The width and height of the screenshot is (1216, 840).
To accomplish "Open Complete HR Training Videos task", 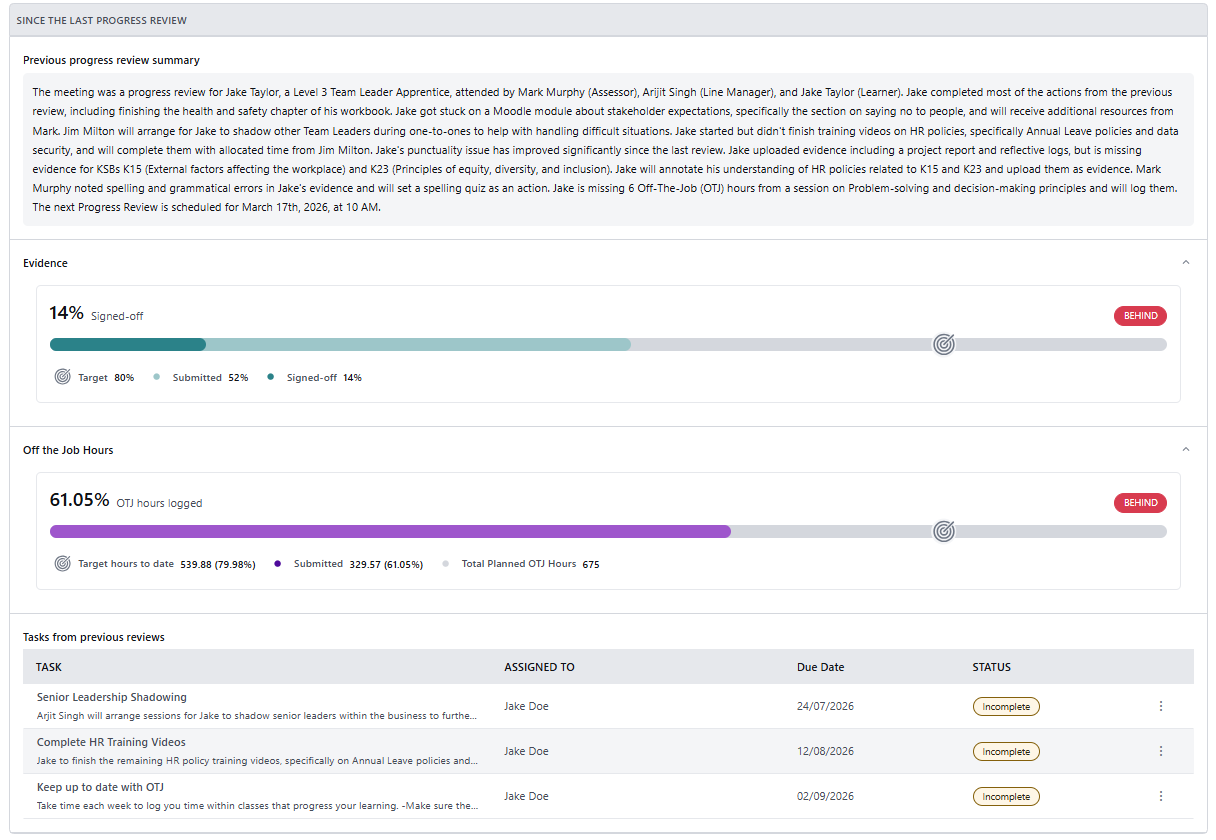I will click(x=111, y=742).
